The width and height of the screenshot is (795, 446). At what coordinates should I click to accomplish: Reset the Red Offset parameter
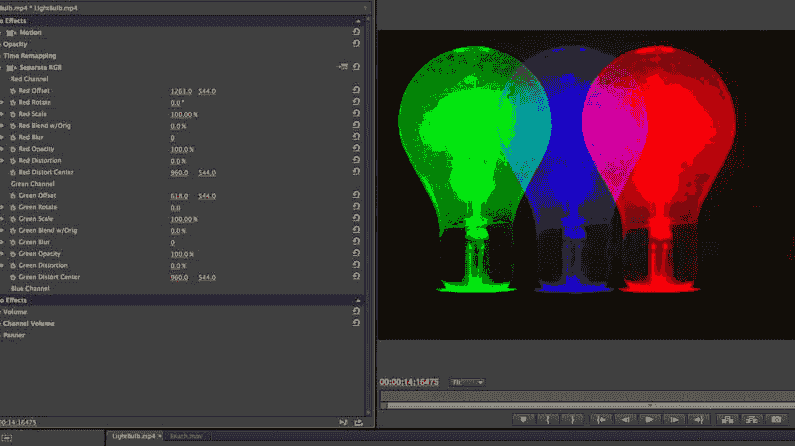(x=356, y=90)
